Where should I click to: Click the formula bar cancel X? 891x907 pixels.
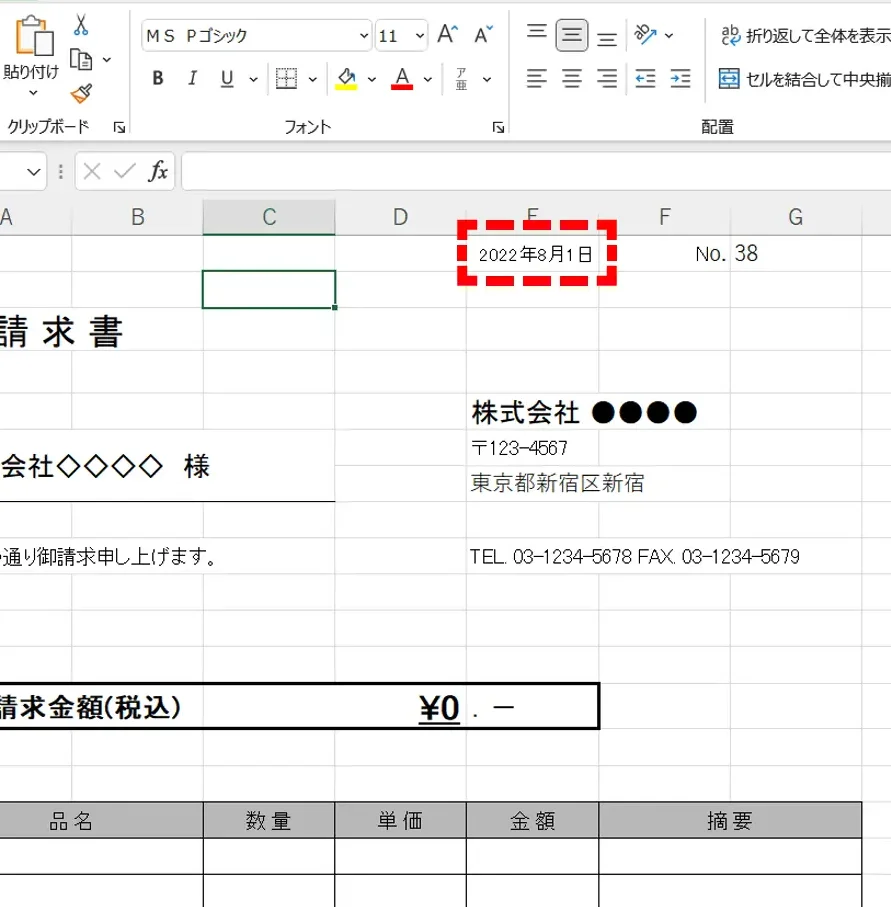(x=92, y=171)
